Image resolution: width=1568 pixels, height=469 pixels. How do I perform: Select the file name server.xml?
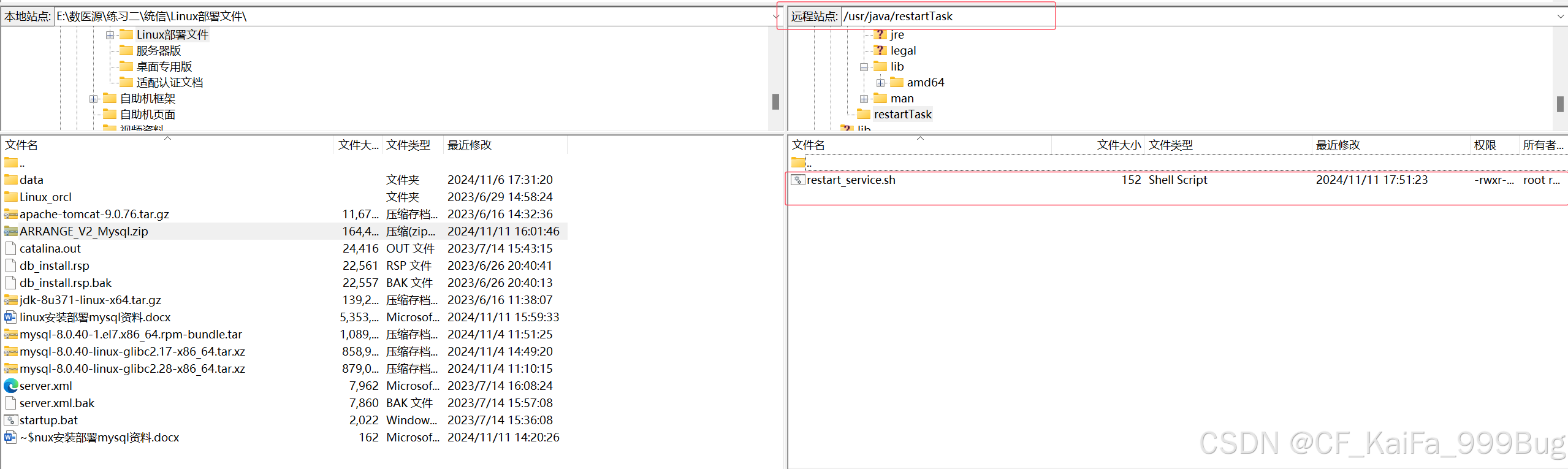tap(46, 386)
